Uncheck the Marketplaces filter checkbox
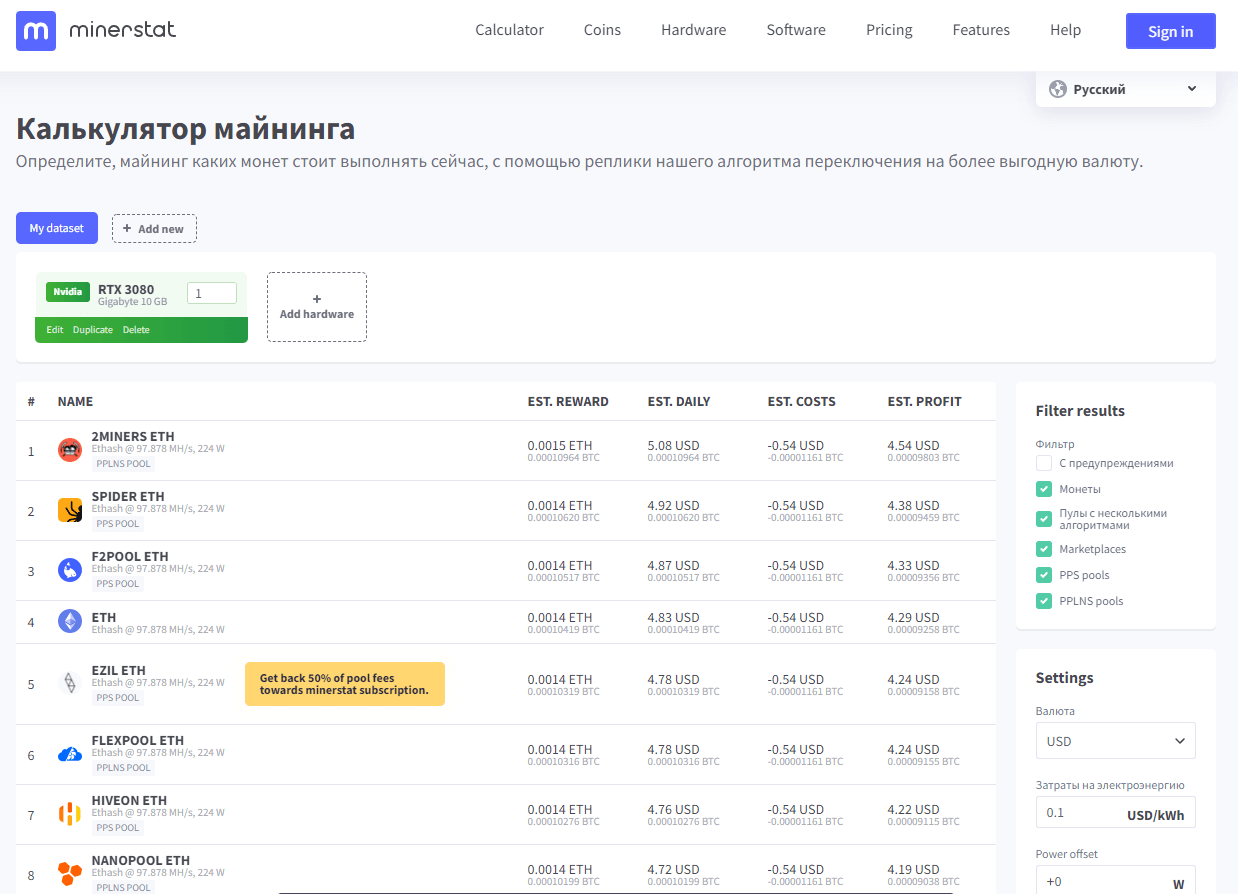The image size is (1238, 894). point(1044,549)
